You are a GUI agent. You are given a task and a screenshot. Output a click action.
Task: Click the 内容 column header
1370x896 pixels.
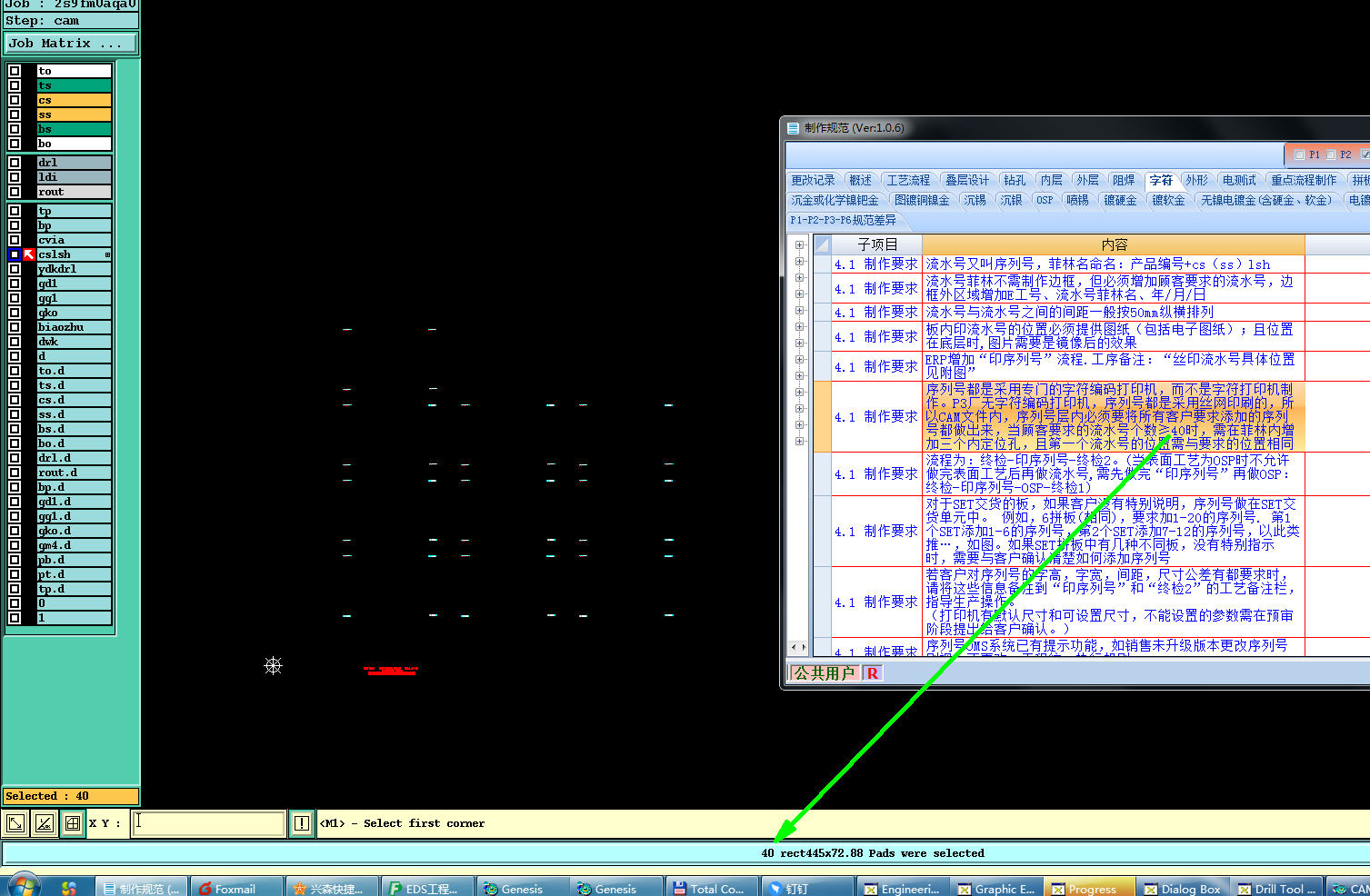tap(1114, 244)
